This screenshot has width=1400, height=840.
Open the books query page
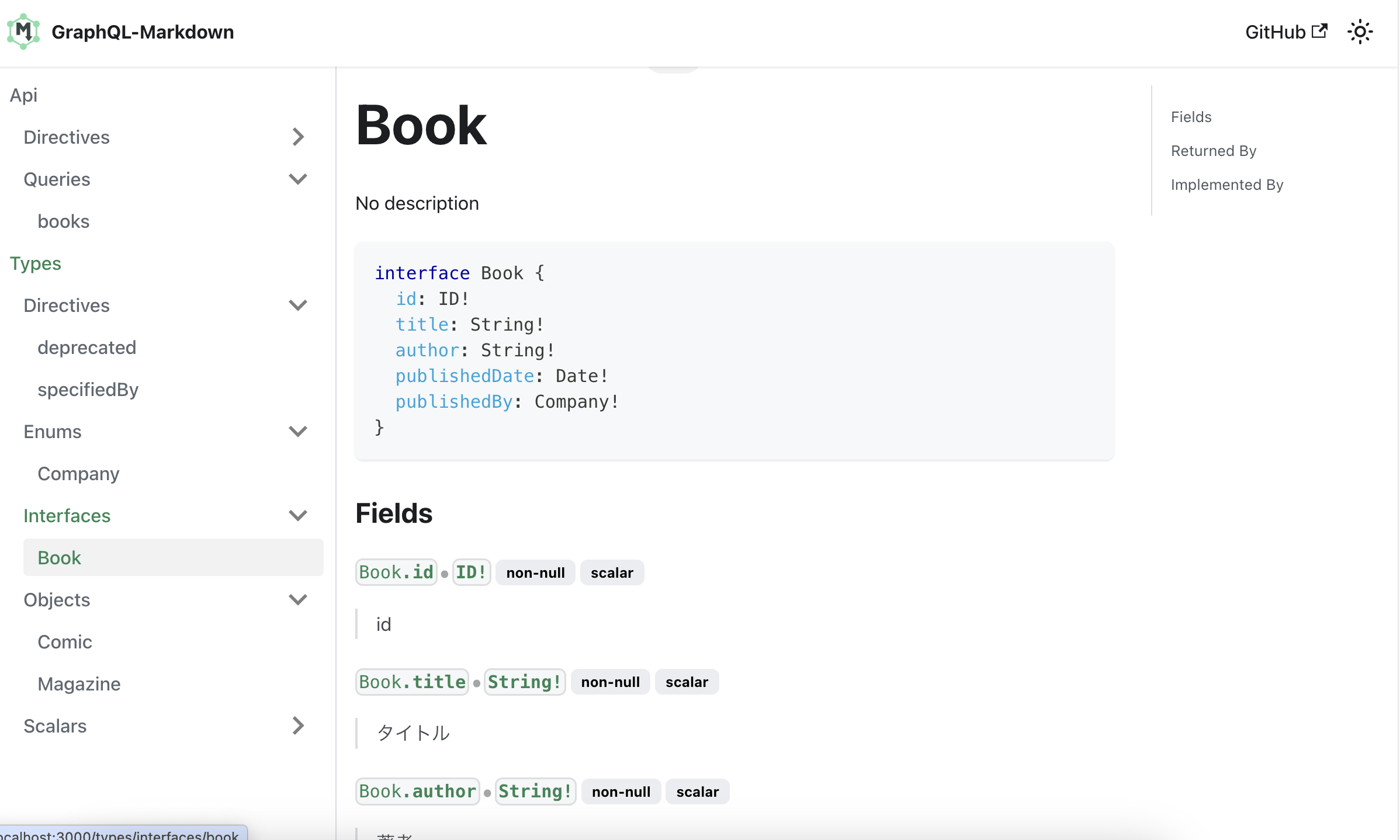point(64,221)
